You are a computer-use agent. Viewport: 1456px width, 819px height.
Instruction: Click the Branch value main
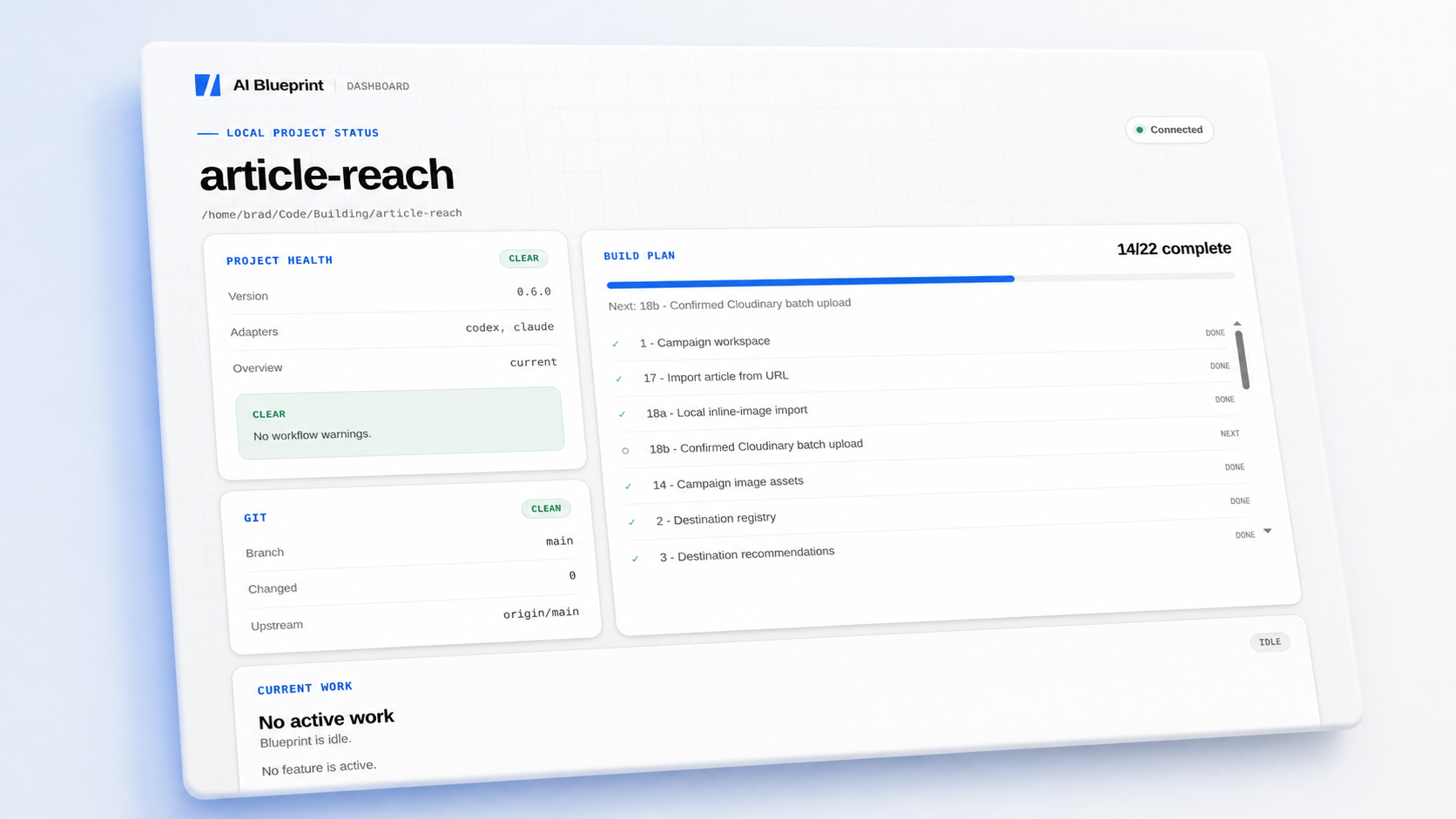pyautogui.click(x=559, y=541)
